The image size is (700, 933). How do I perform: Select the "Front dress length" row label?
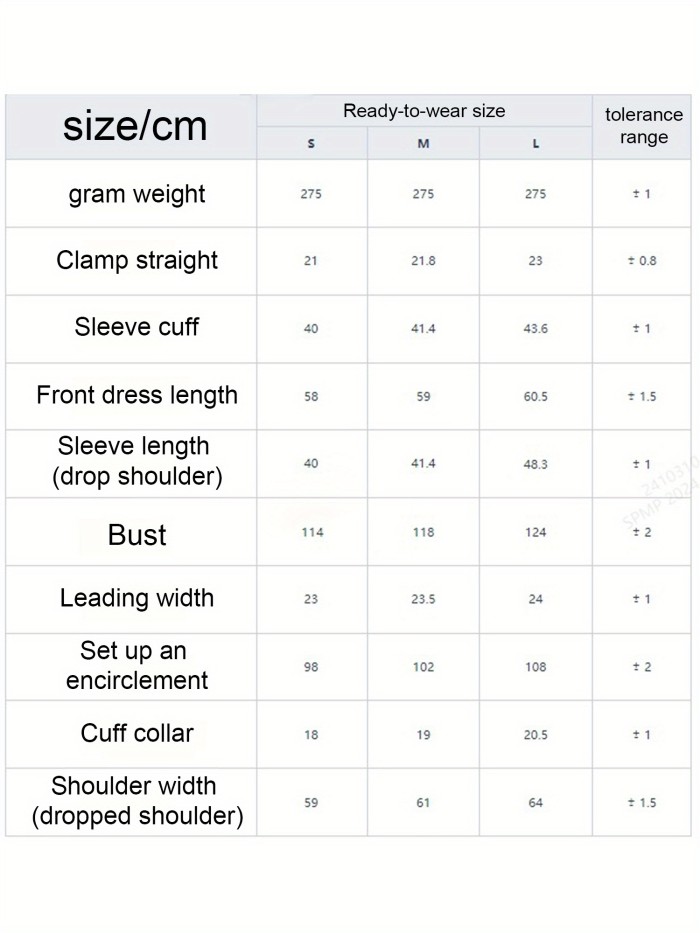tap(137, 395)
